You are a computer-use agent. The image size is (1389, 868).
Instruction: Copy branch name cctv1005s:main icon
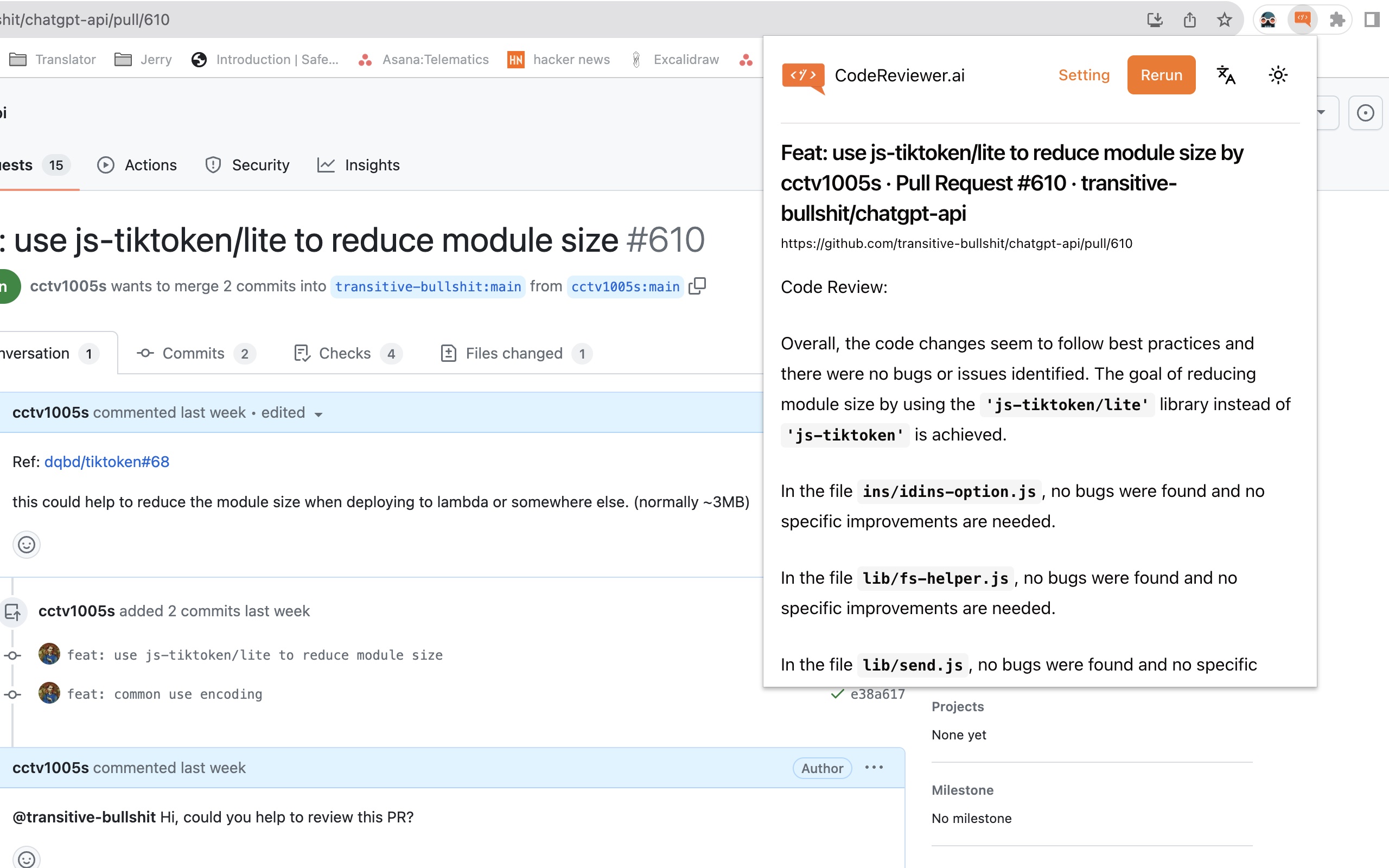[x=697, y=286]
